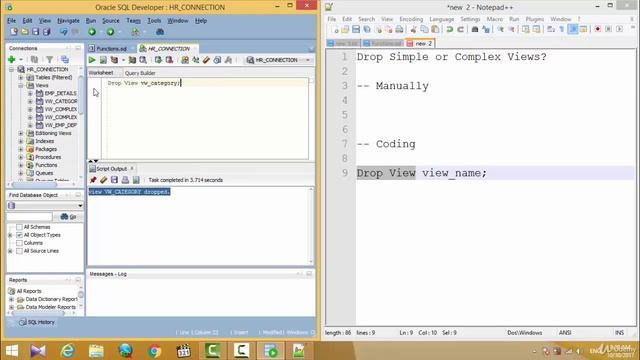Expand the Indexes node
The image size is (640, 360).
pos(21,141)
